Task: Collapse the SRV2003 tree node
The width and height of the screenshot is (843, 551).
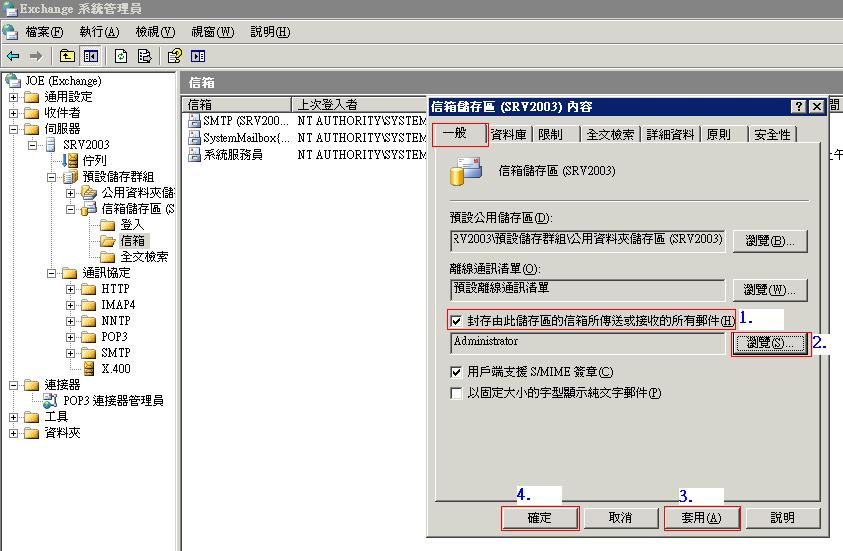Action: coord(32,145)
